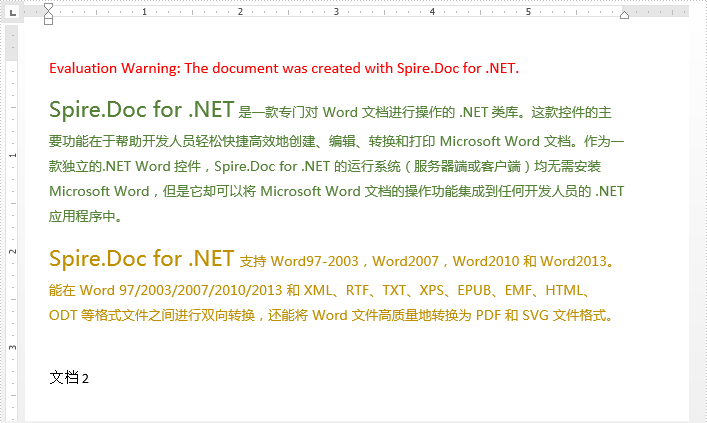Select the first line indent marker on ruler
Viewport: 707px width, 423px height.
point(48,7)
